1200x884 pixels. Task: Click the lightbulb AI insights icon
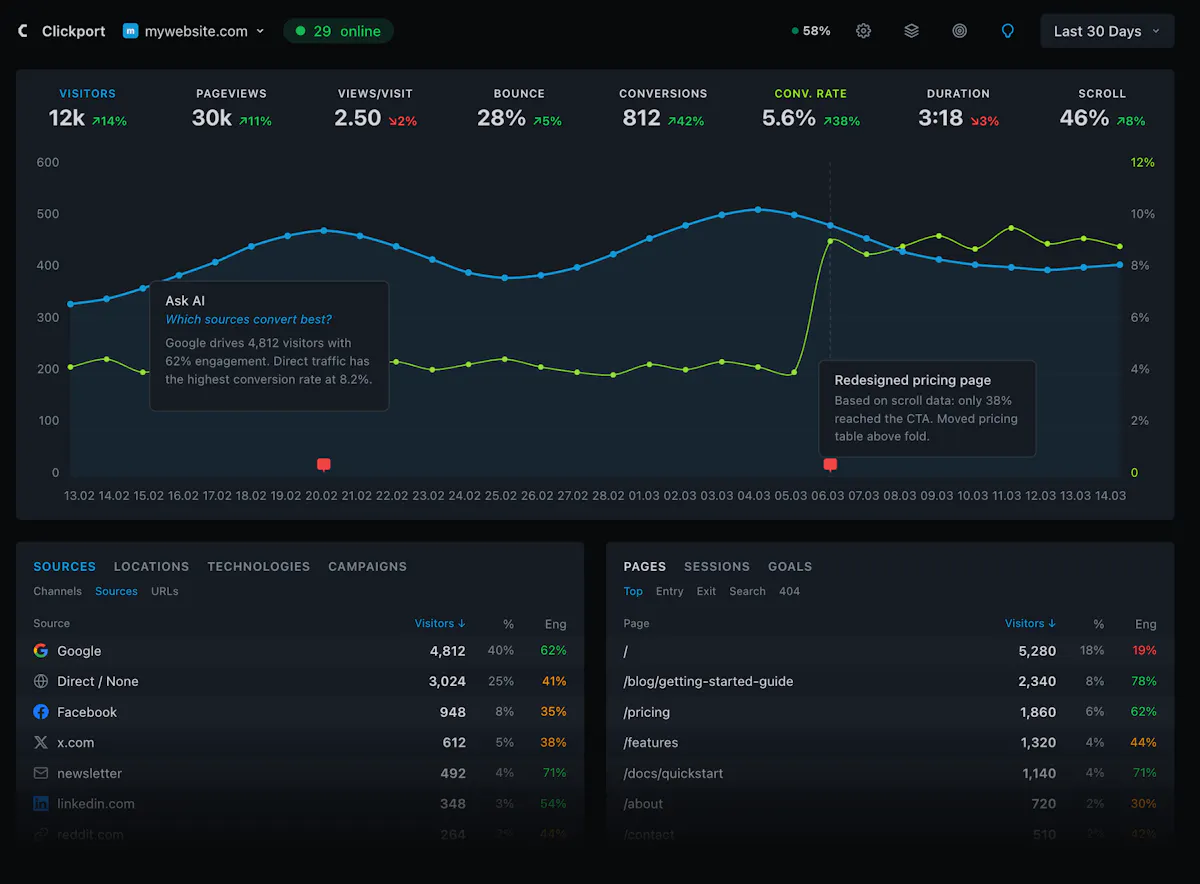point(1008,31)
